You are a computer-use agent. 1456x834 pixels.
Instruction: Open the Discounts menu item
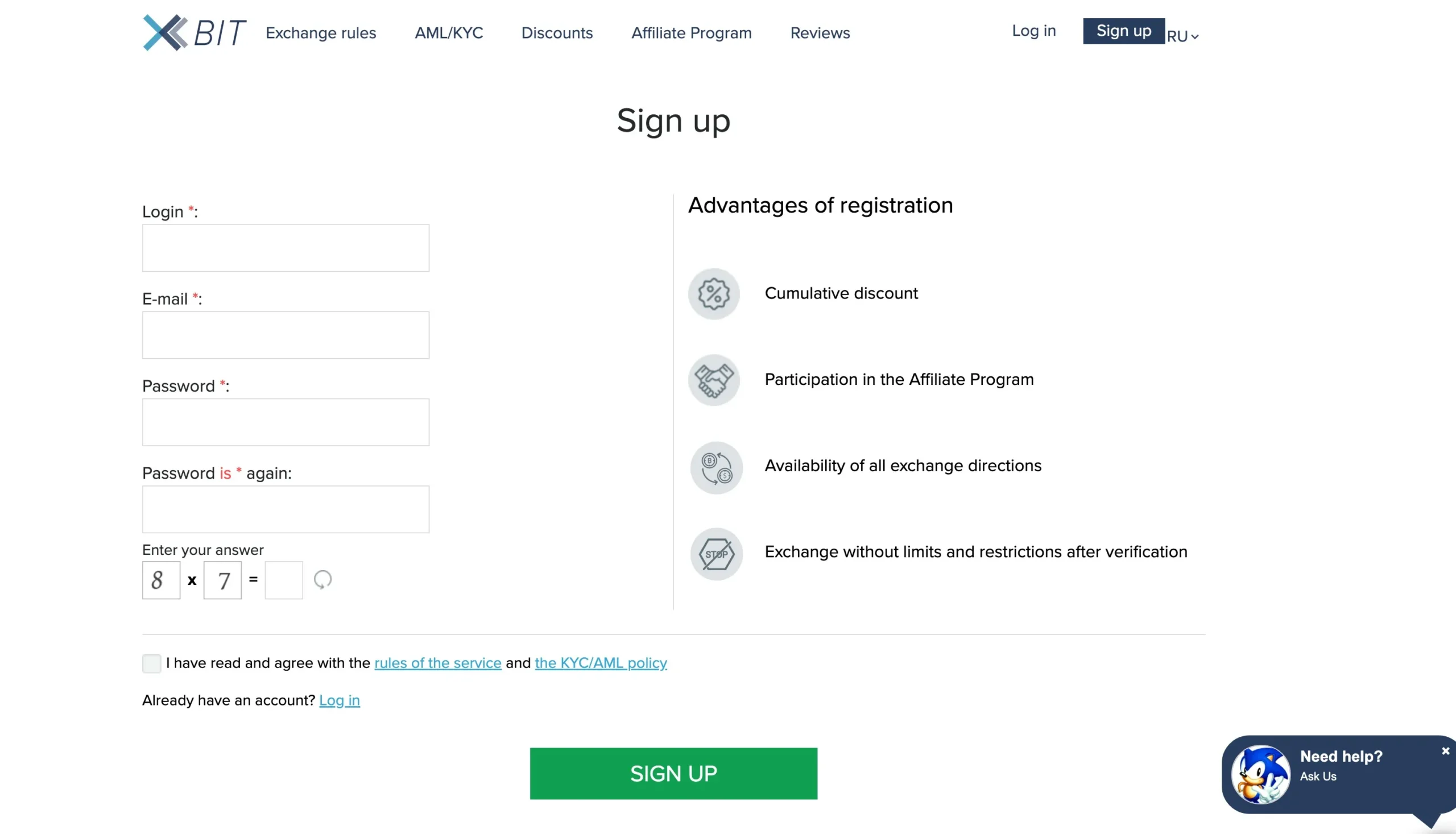pos(556,32)
